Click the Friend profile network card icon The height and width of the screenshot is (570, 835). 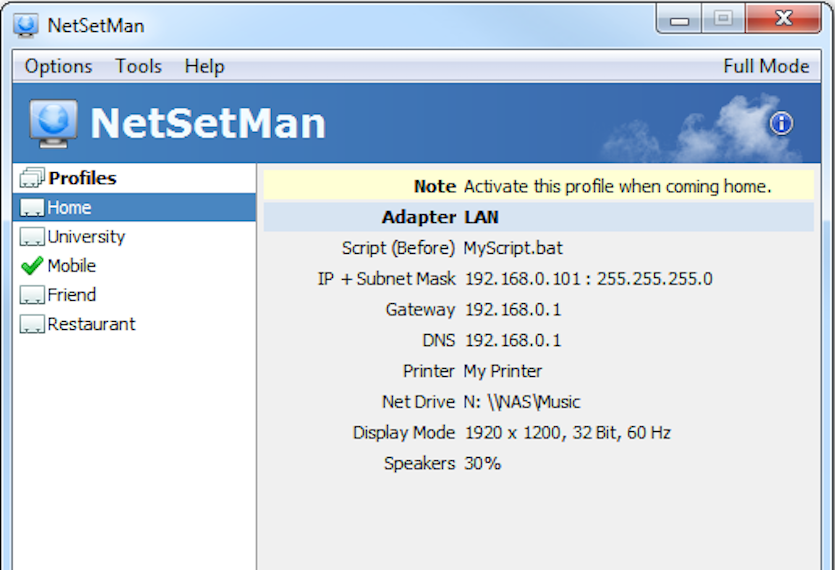pyautogui.click(x=32, y=295)
